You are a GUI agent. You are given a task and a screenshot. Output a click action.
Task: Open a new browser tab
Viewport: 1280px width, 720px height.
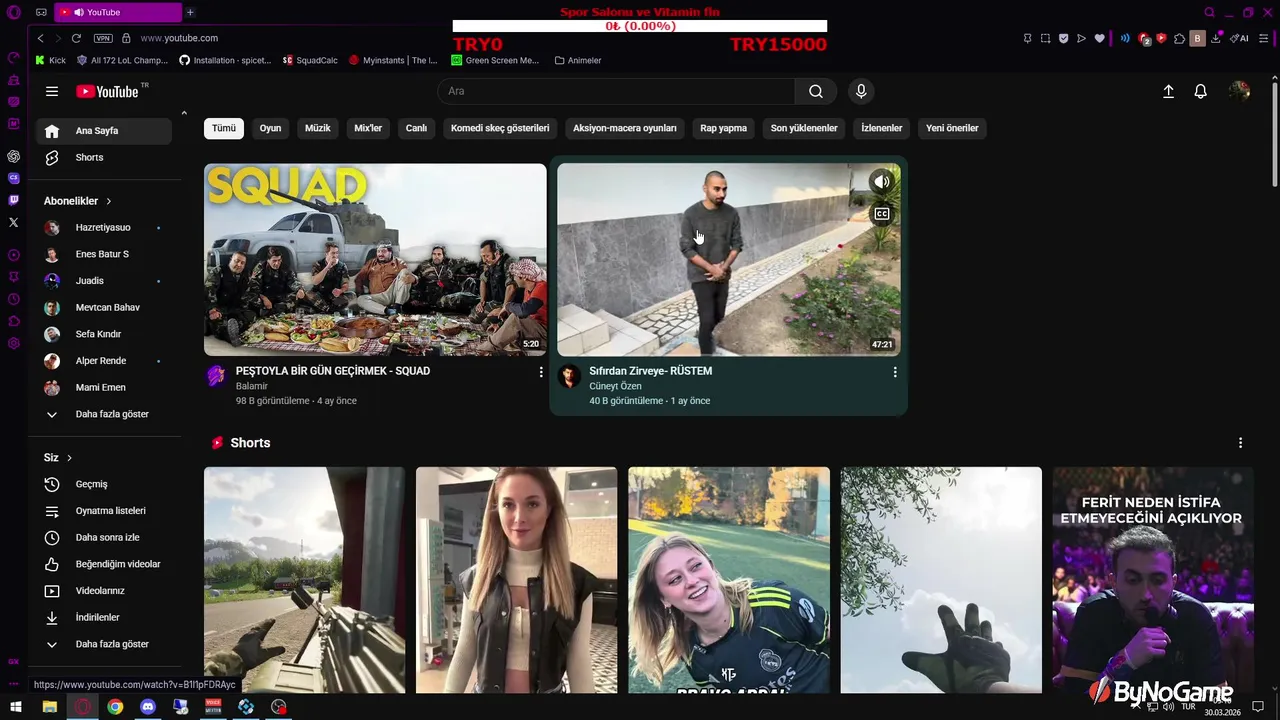point(190,12)
